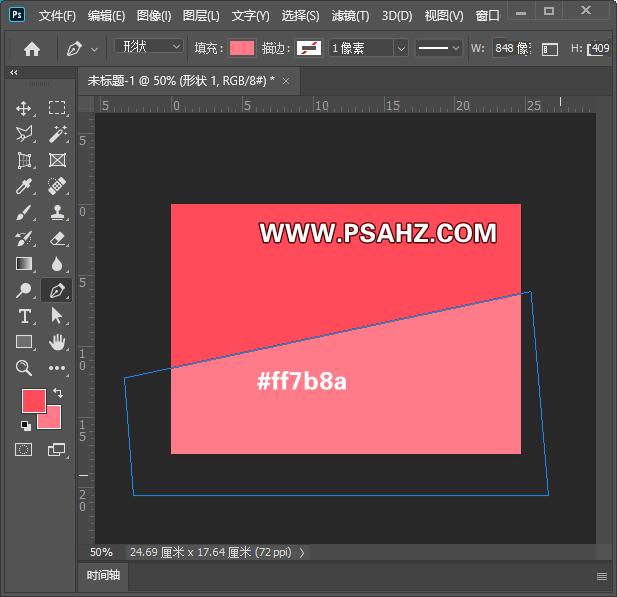This screenshot has height=597, width=617.
Task: Open the 选择(S) menu
Action: pyautogui.click(x=301, y=16)
